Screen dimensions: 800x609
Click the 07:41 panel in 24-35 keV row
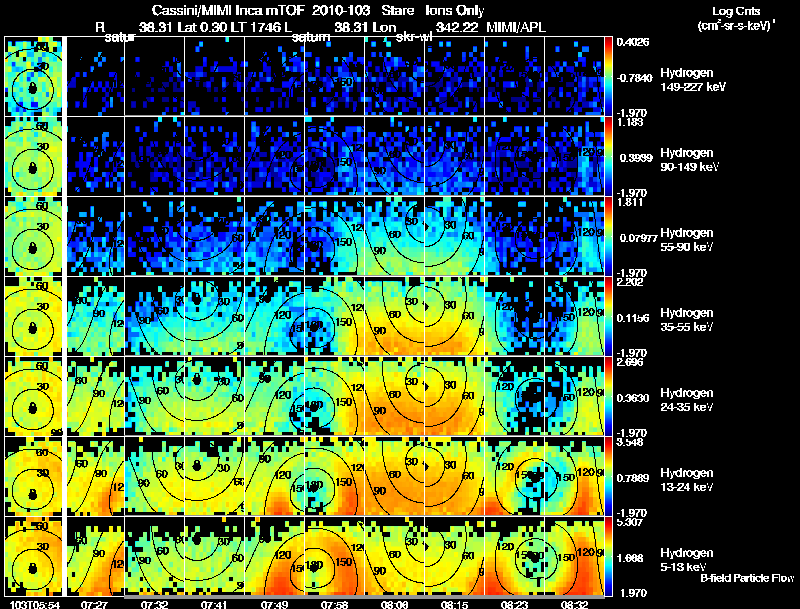[x=214, y=396]
